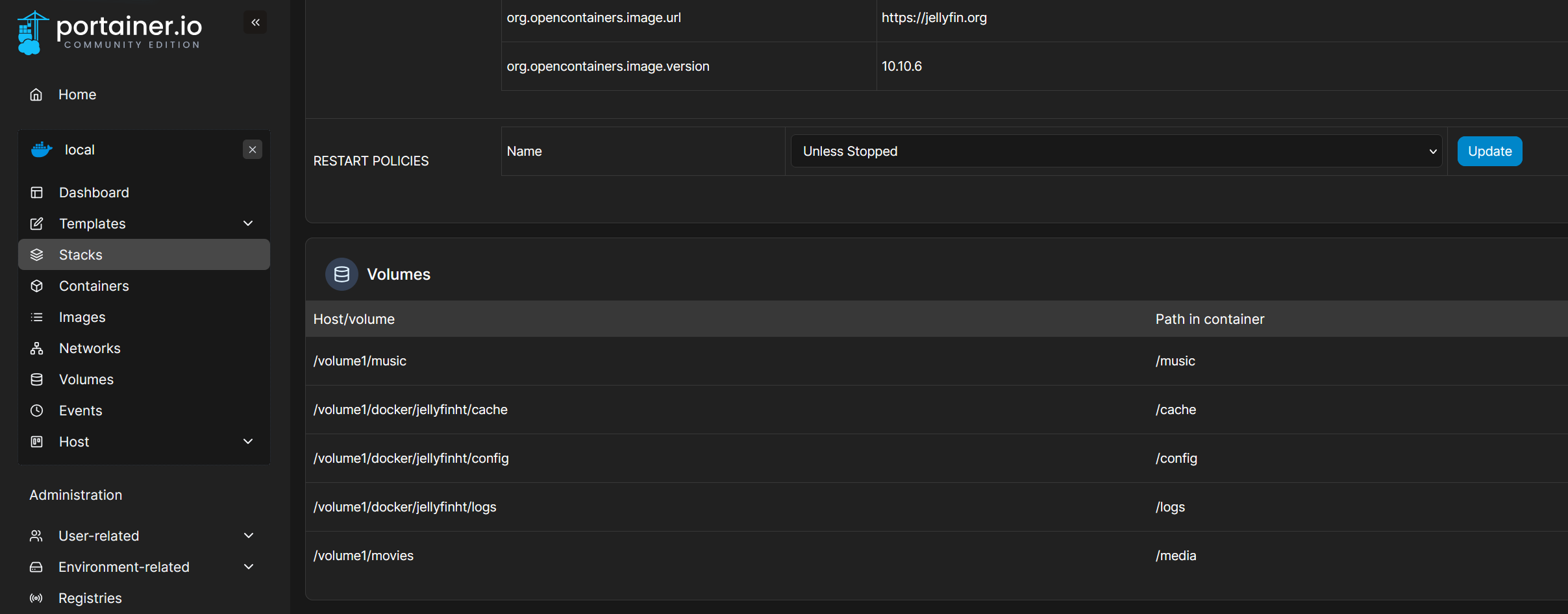
Task: Click the Dashboard layout icon
Action: click(x=37, y=193)
